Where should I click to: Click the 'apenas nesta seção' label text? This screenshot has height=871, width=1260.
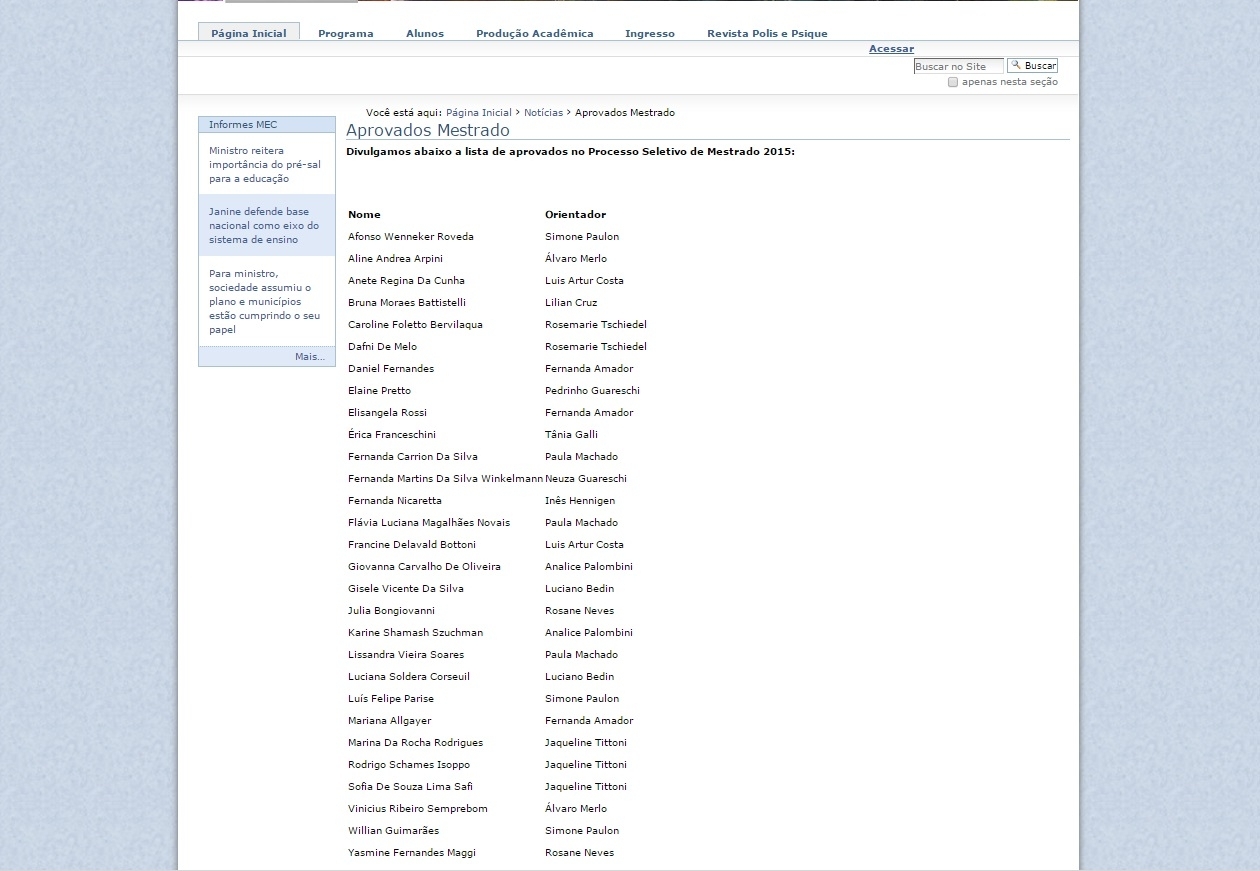[x=1009, y=82]
